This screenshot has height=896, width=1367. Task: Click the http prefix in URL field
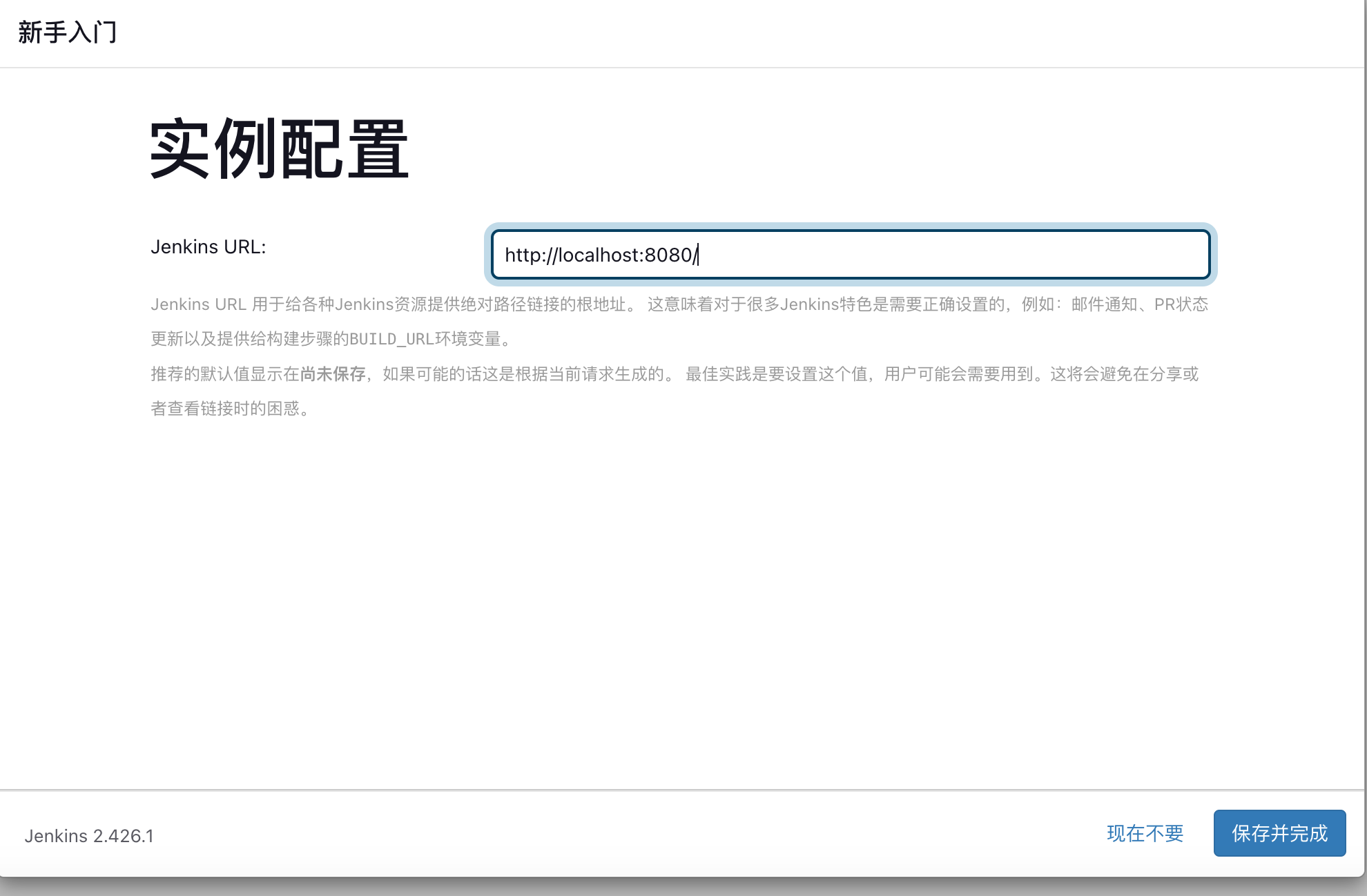point(523,255)
